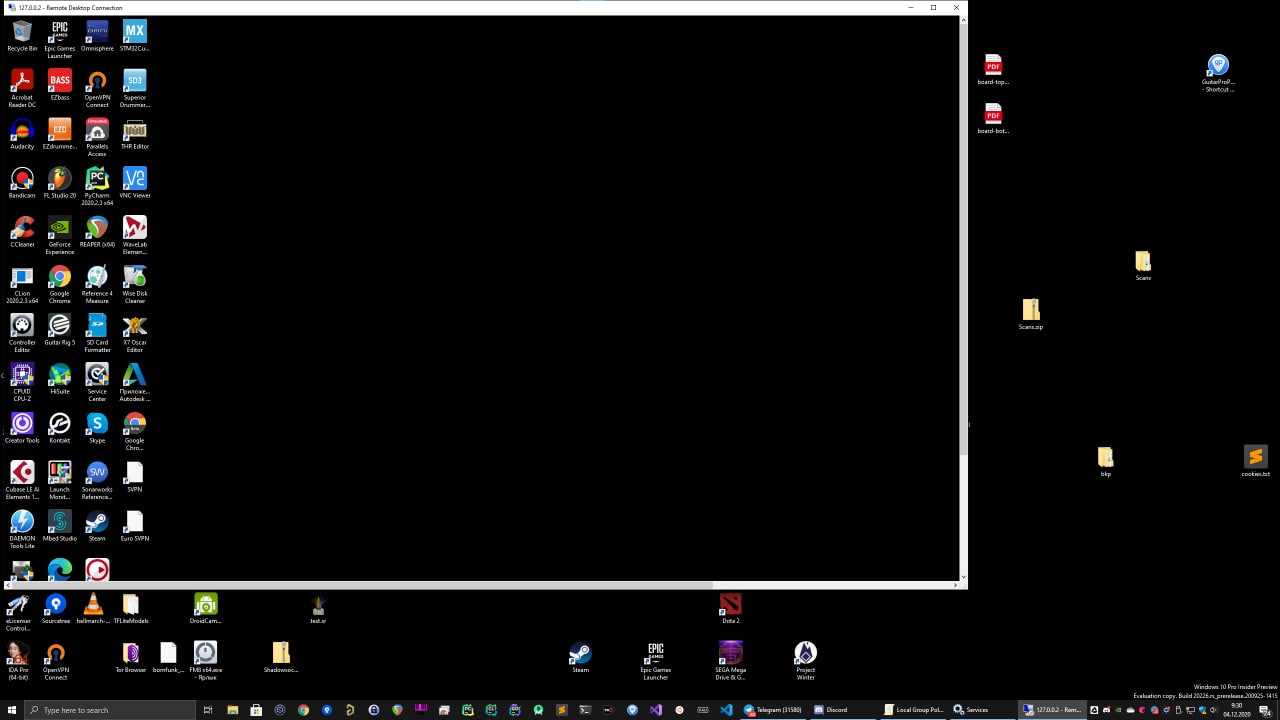The height and width of the screenshot is (720, 1280).
Task: Select Mbed Studio icon
Action: coord(60,525)
